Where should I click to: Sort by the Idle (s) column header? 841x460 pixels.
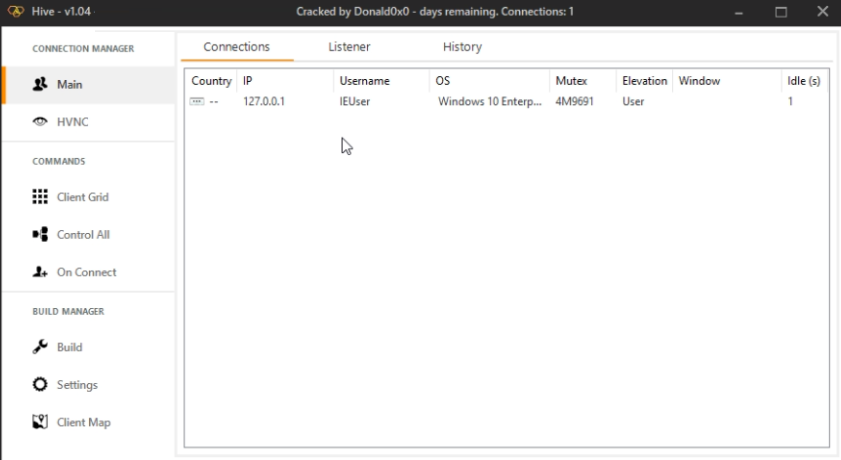point(803,81)
